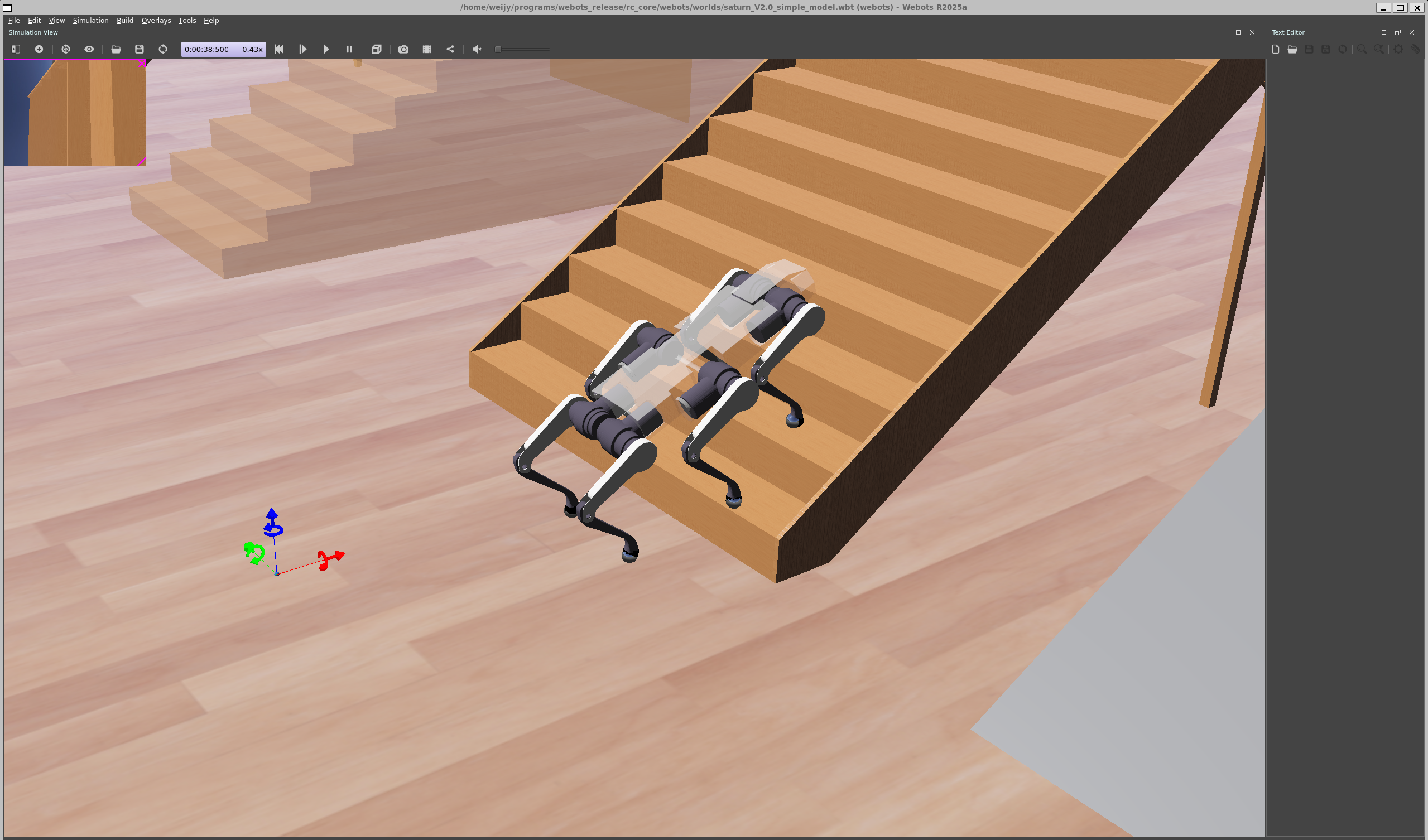Reset the simulation to start
1428x840 pixels.
(279, 49)
